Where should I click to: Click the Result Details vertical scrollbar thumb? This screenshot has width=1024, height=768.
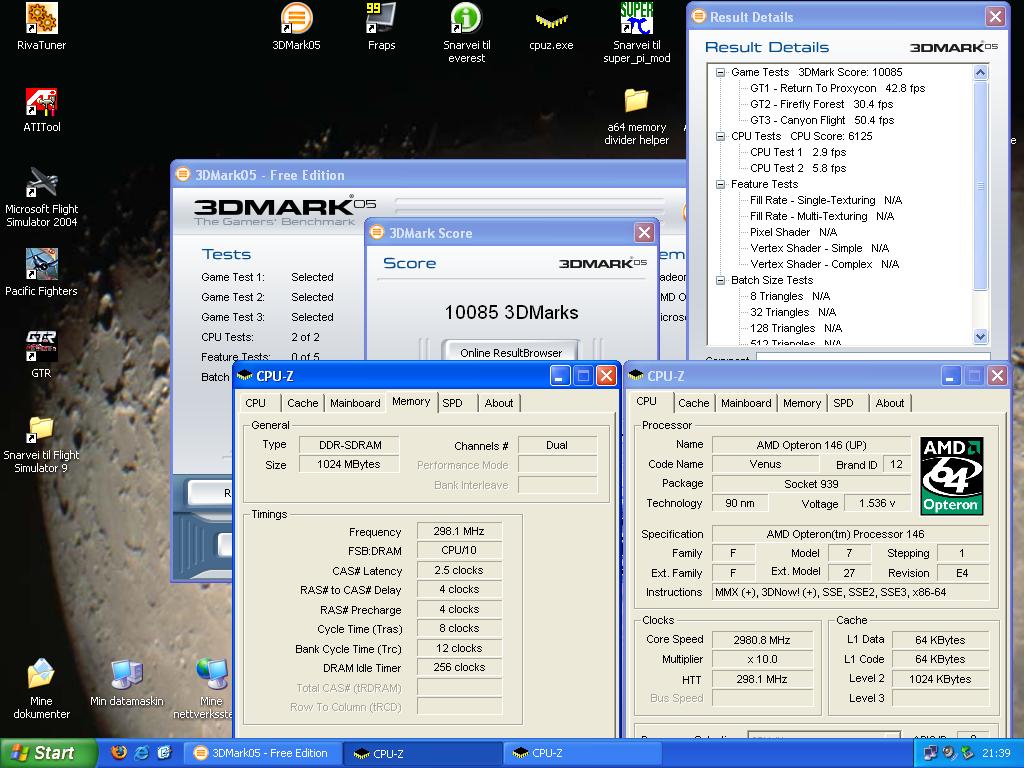980,185
